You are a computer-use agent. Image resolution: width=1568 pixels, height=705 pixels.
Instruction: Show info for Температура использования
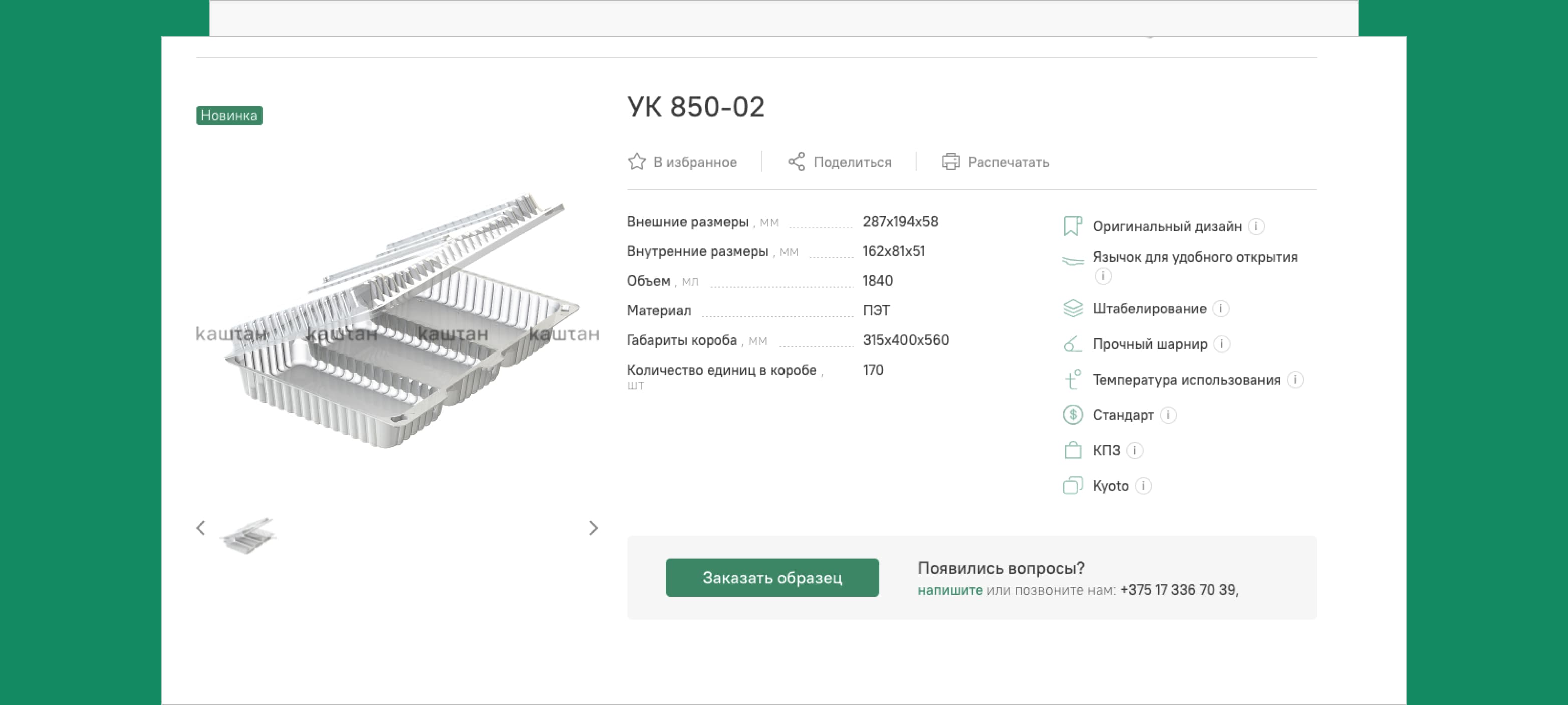point(1295,380)
